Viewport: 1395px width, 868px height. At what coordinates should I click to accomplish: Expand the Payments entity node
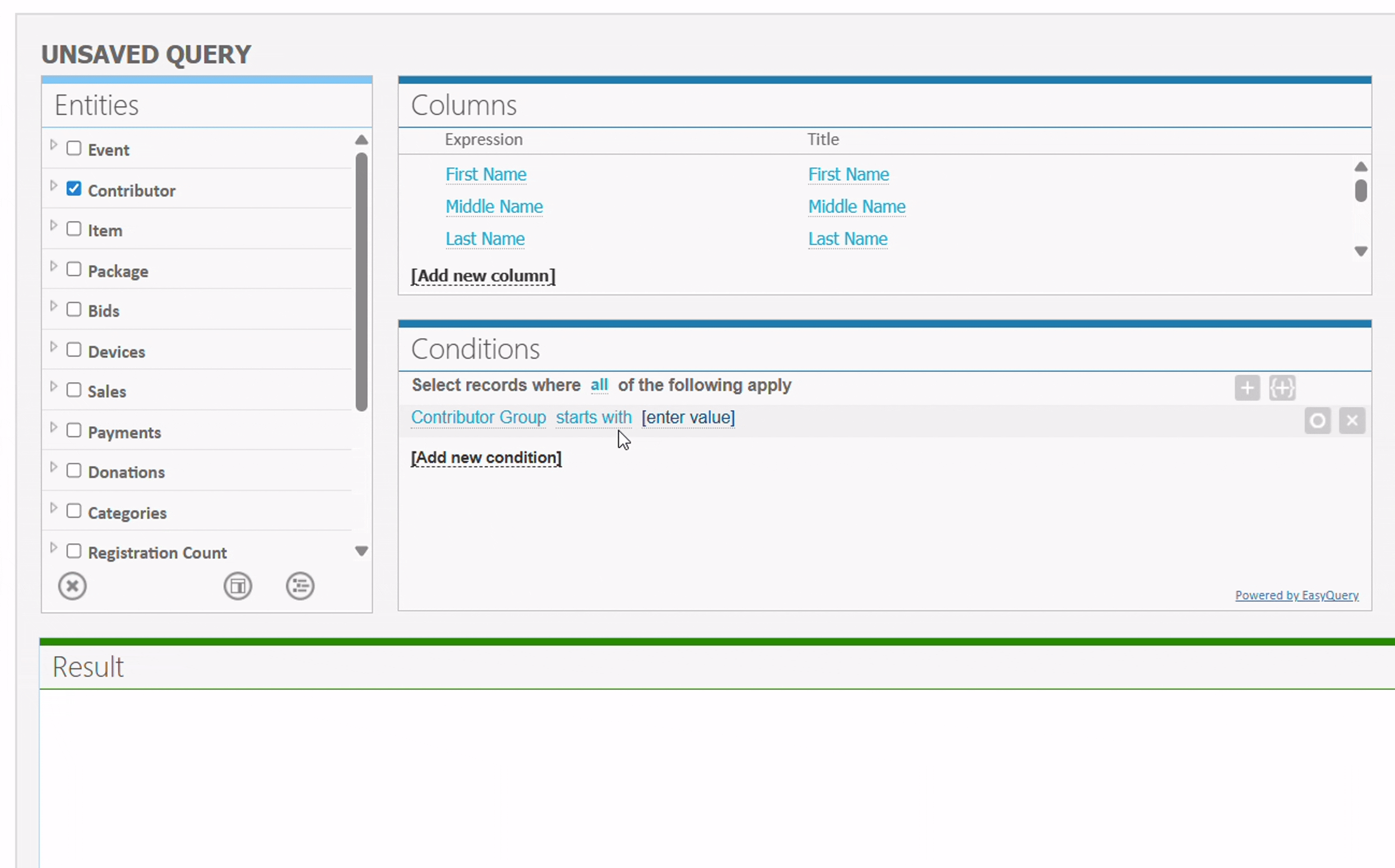coord(53,427)
